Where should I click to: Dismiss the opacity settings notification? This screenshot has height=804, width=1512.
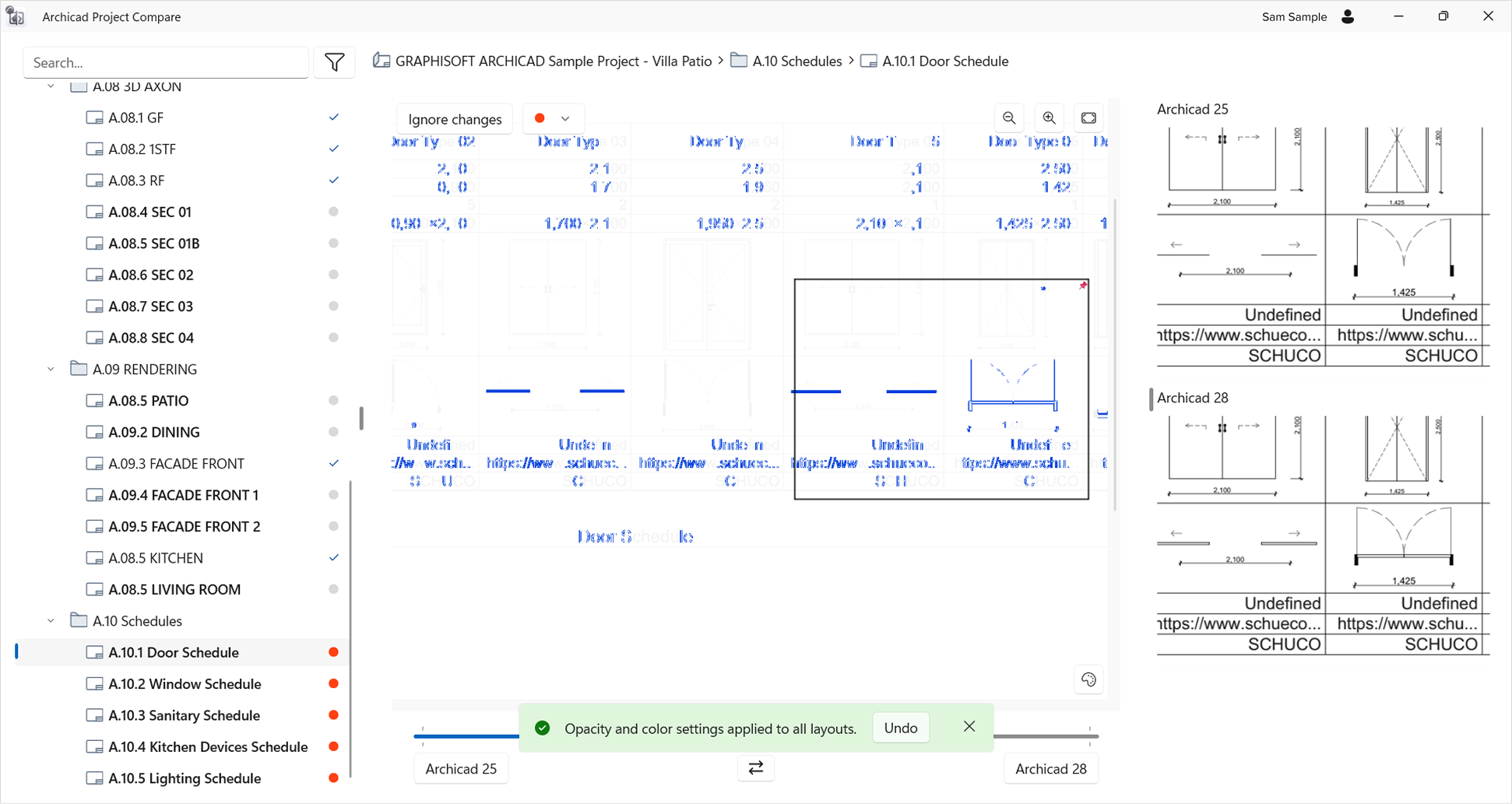coord(969,727)
